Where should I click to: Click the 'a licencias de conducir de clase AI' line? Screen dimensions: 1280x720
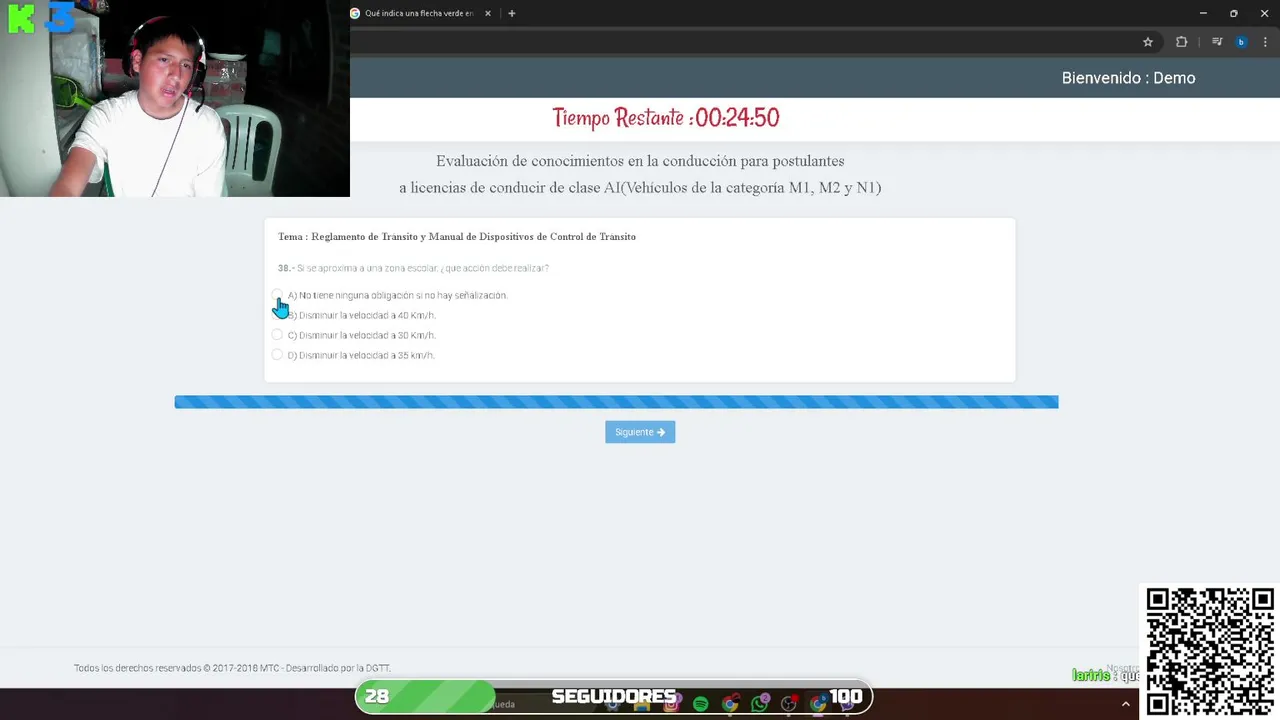pos(640,188)
